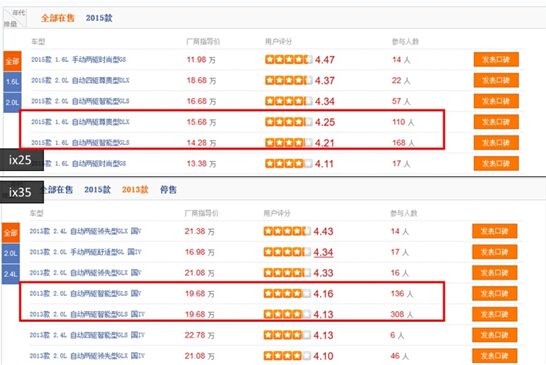Screen dimensions: 546x365
Task: Click the 11.98 万 price cell
Action: [201, 60]
